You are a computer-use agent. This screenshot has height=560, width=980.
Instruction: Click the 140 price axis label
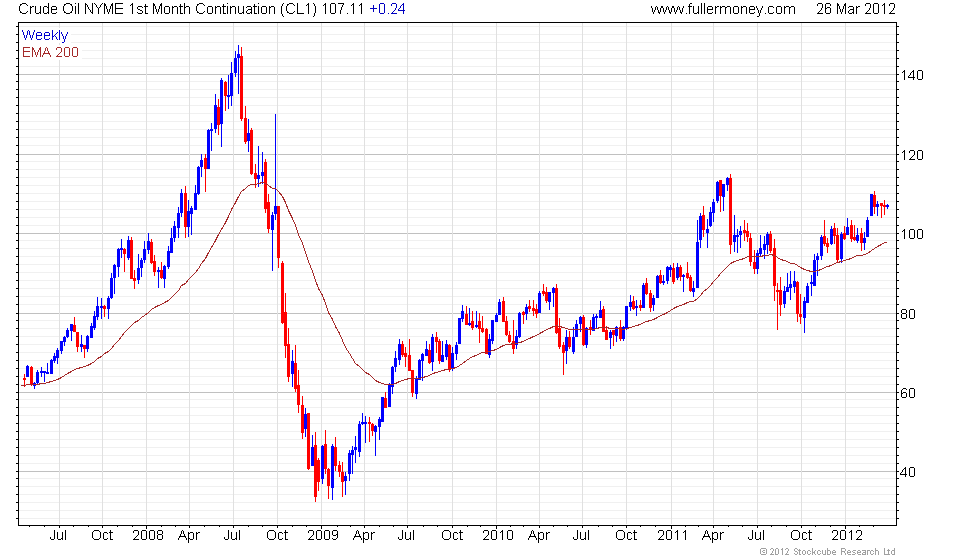pos(912,75)
